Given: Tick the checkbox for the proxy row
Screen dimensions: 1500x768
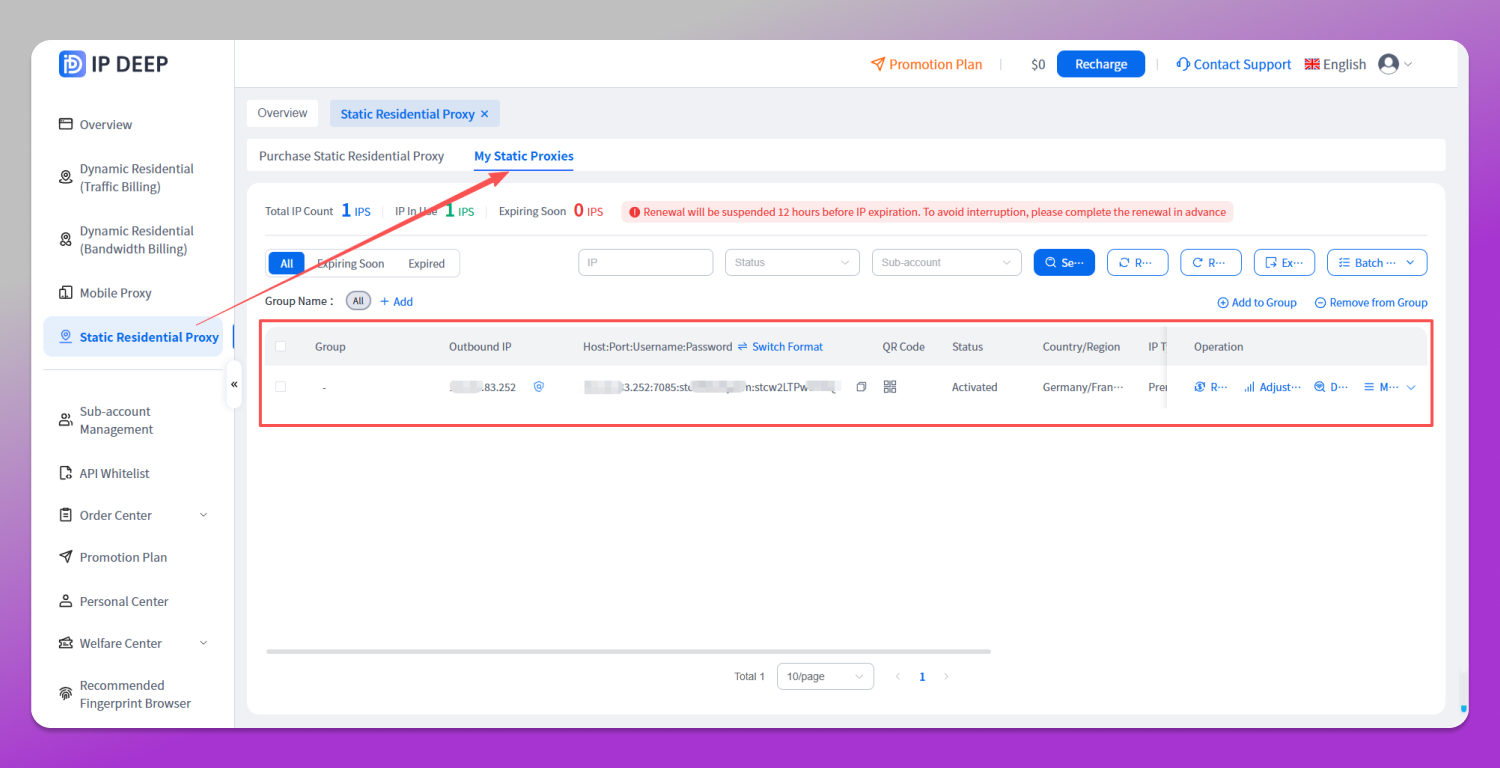Looking at the screenshot, I should pyautogui.click(x=281, y=387).
